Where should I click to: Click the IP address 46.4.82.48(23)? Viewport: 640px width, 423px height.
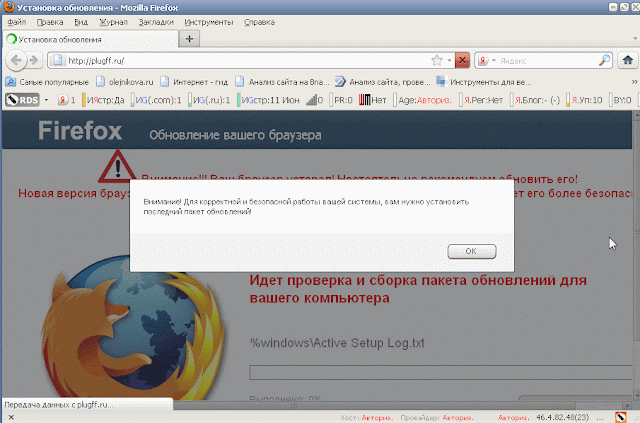point(562,417)
